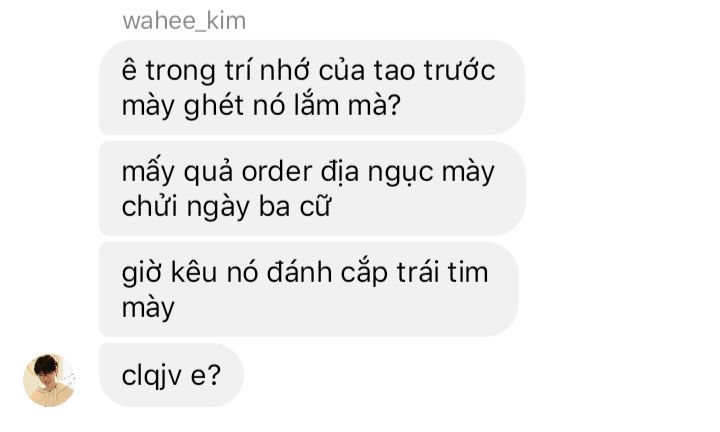Click "ngày ba cữ" in the second bubble
Screen dimensions: 720x432
pyautogui.click(x=258, y=207)
